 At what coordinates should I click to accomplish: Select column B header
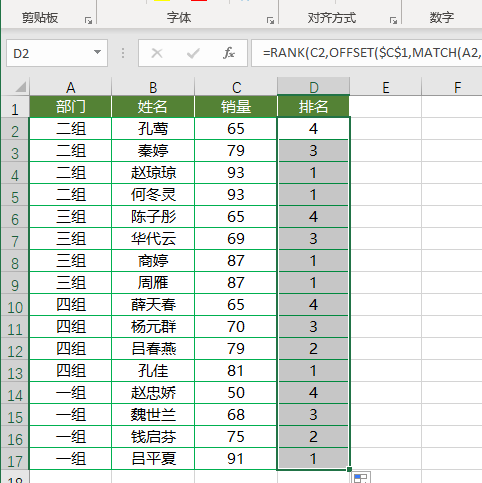pos(153,87)
